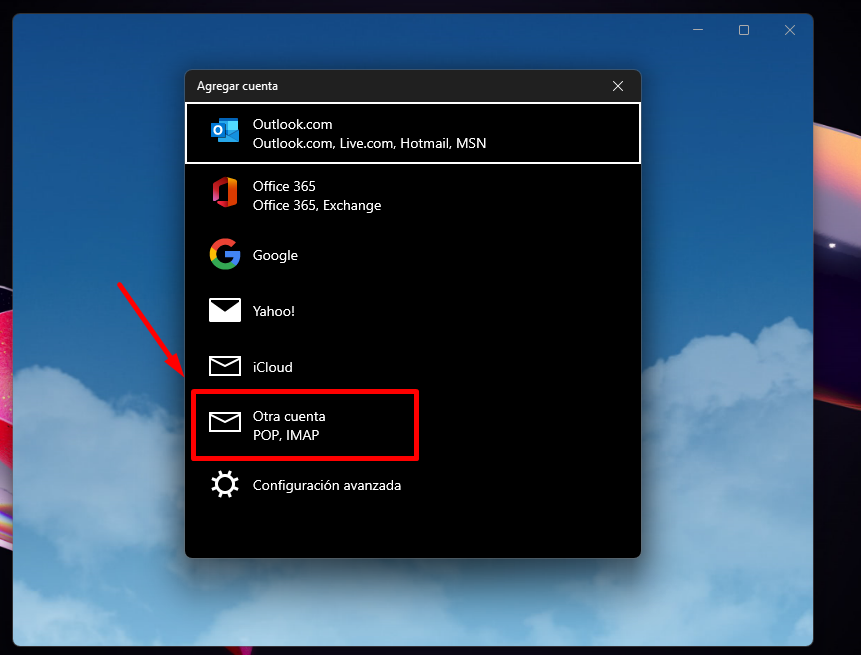Minimize the background Mail window
861x655 pixels.
click(x=698, y=30)
